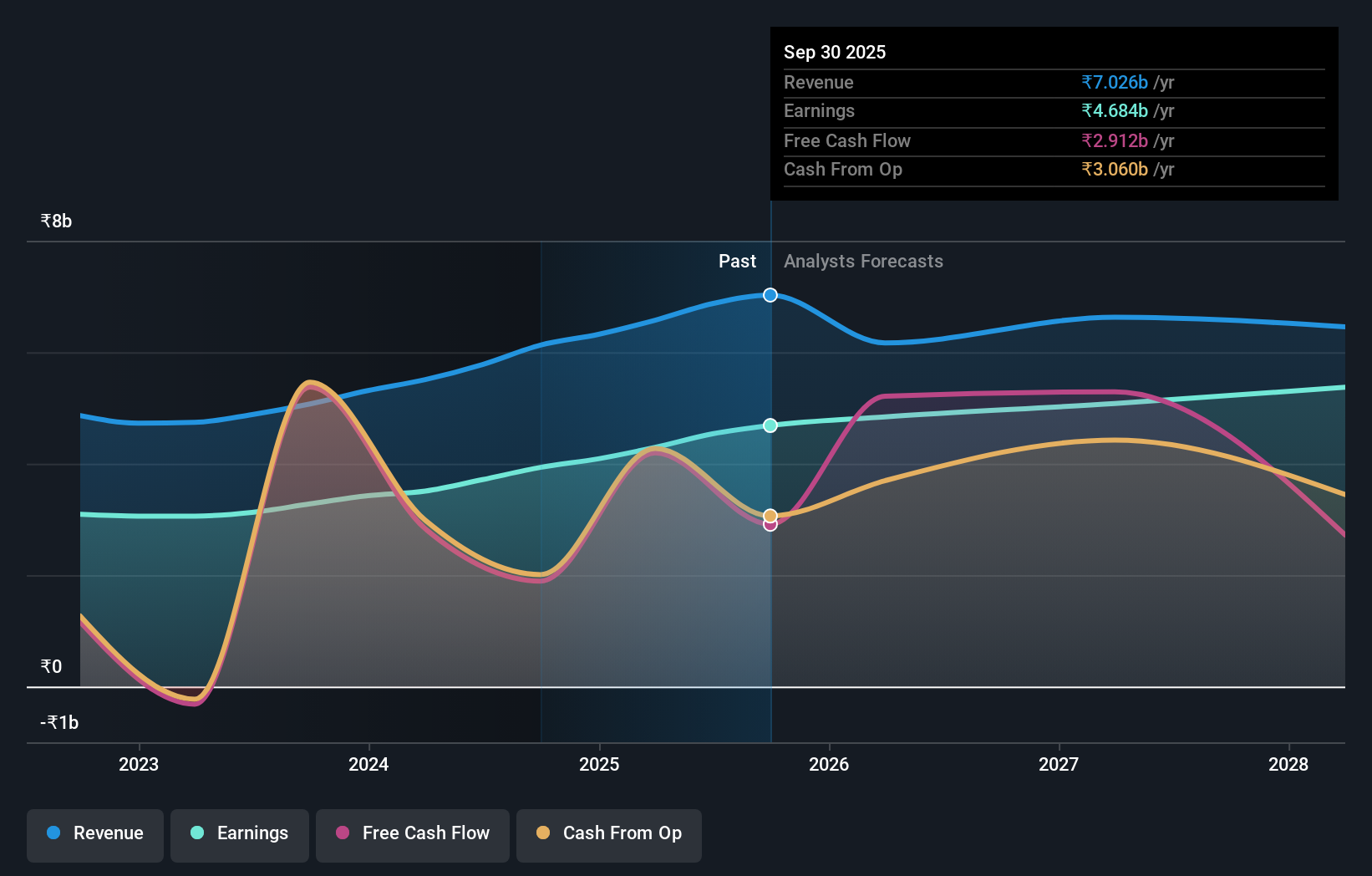
Task: Click the Free Cash Flow marker below the divider
Action: coord(770,525)
